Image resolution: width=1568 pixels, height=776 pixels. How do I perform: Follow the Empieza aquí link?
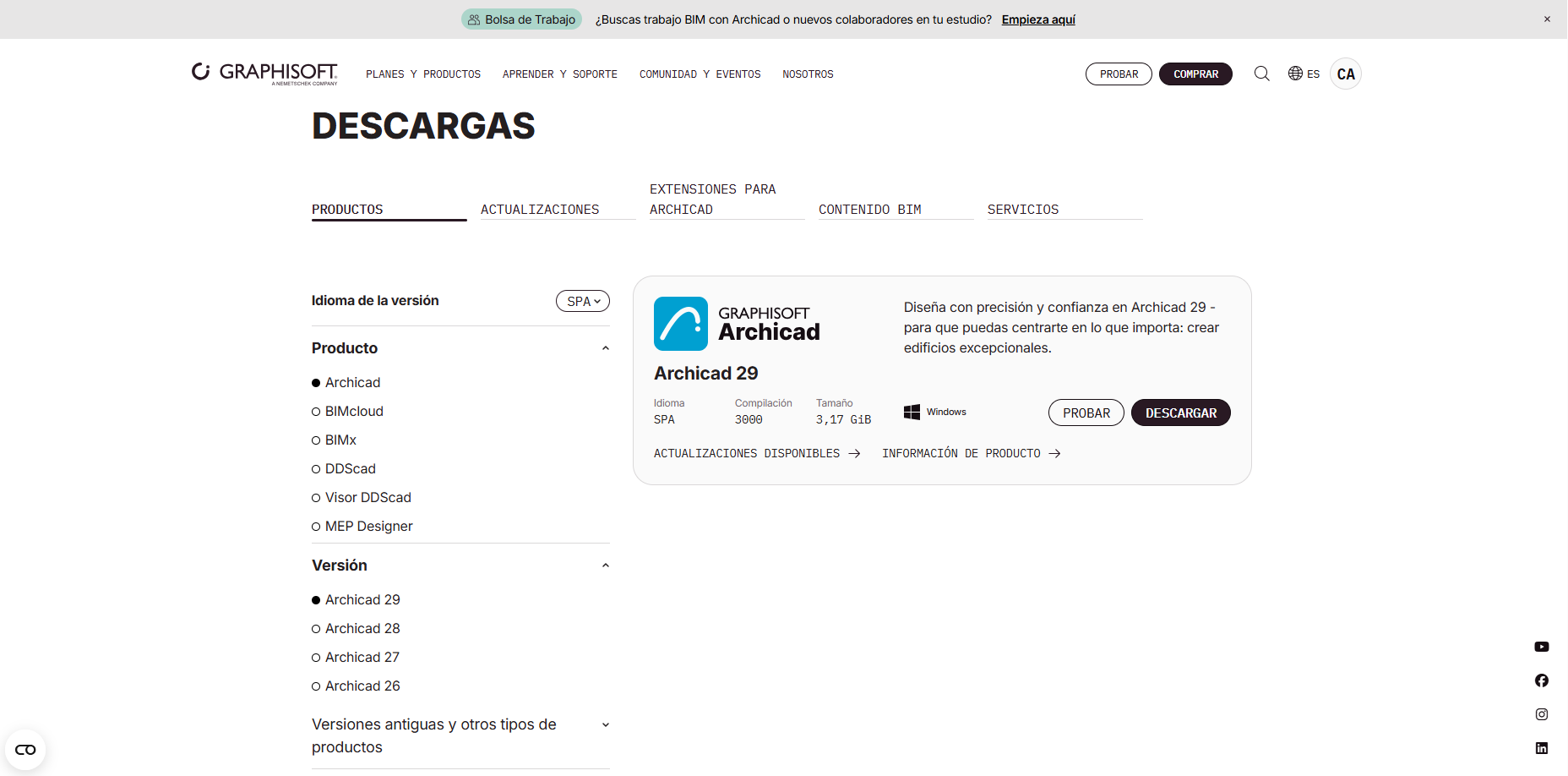[x=1038, y=19]
